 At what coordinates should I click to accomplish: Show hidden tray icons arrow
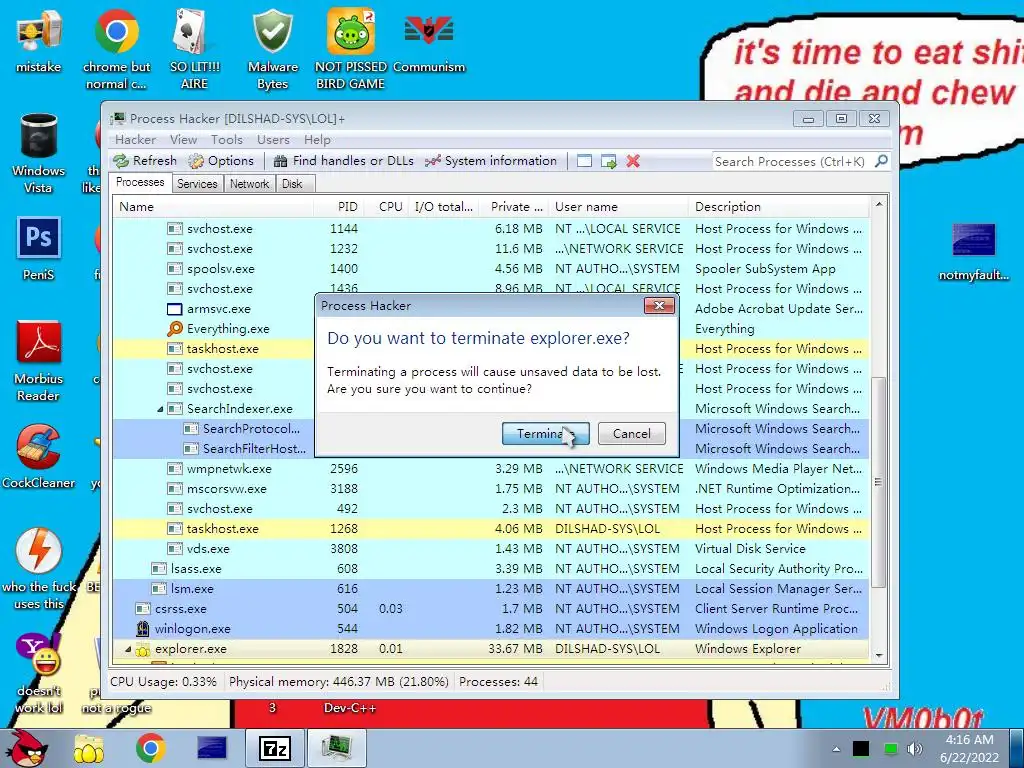tap(836, 749)
